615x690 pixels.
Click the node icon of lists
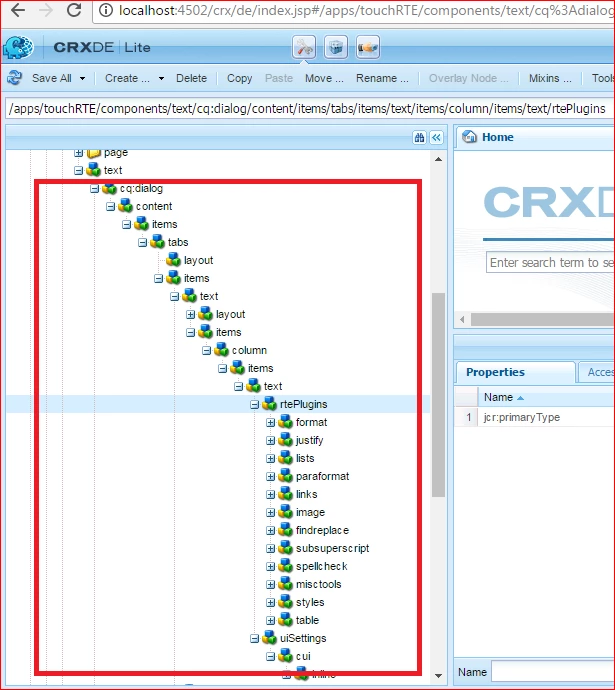coord(285,458)
